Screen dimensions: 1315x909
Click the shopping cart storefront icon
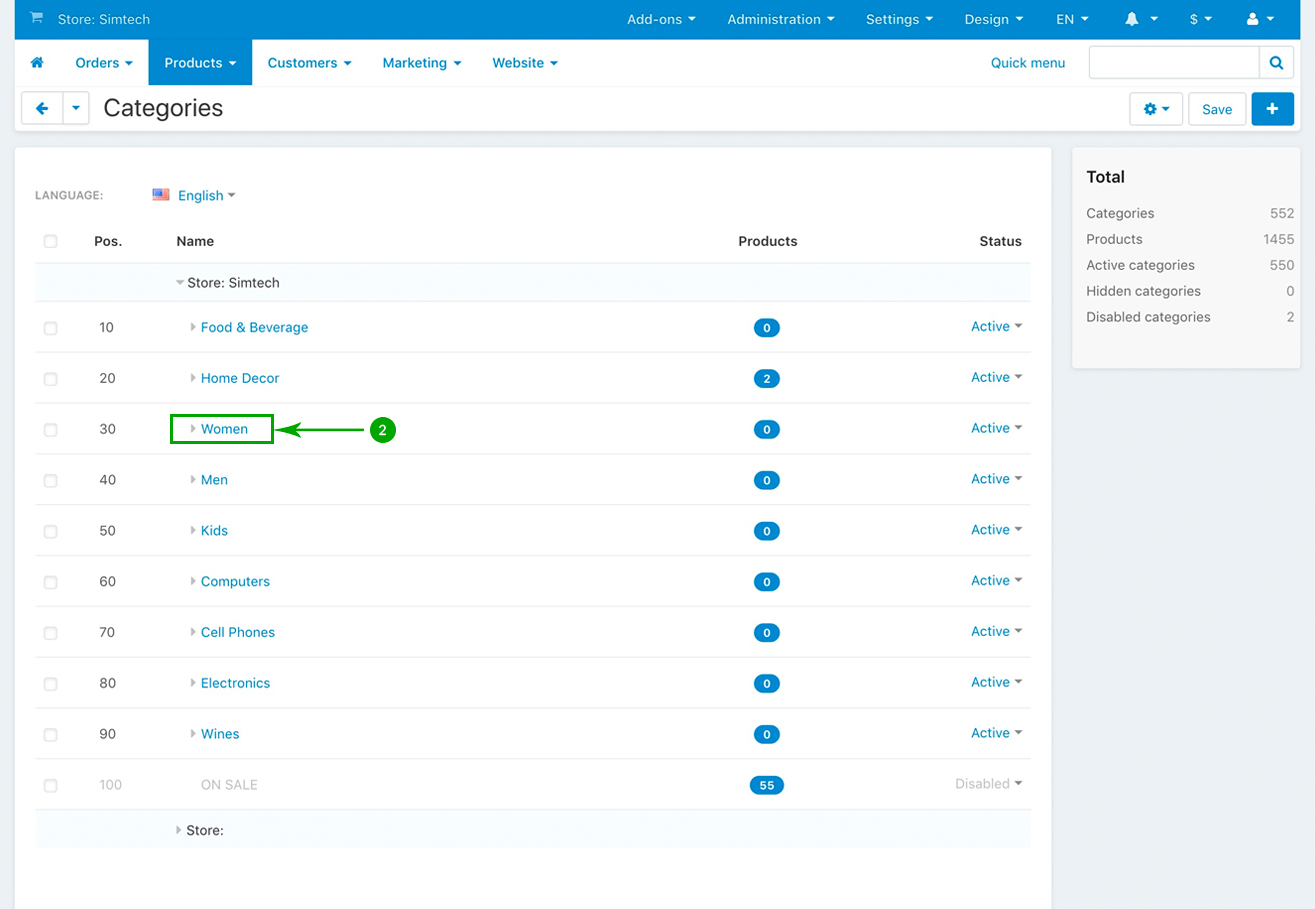[x=37, y=18]
